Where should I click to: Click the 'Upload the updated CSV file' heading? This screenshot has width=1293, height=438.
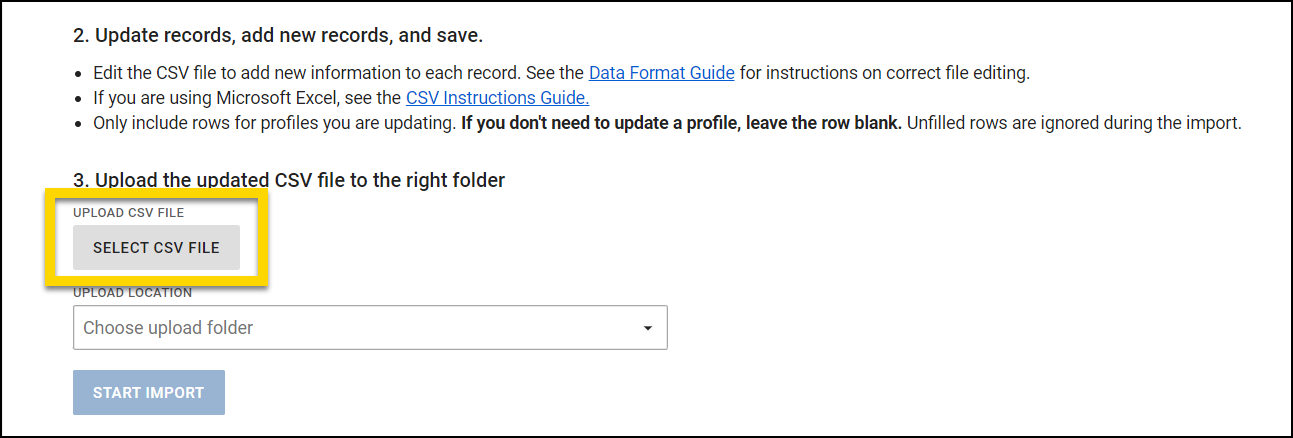coord(289,181)
